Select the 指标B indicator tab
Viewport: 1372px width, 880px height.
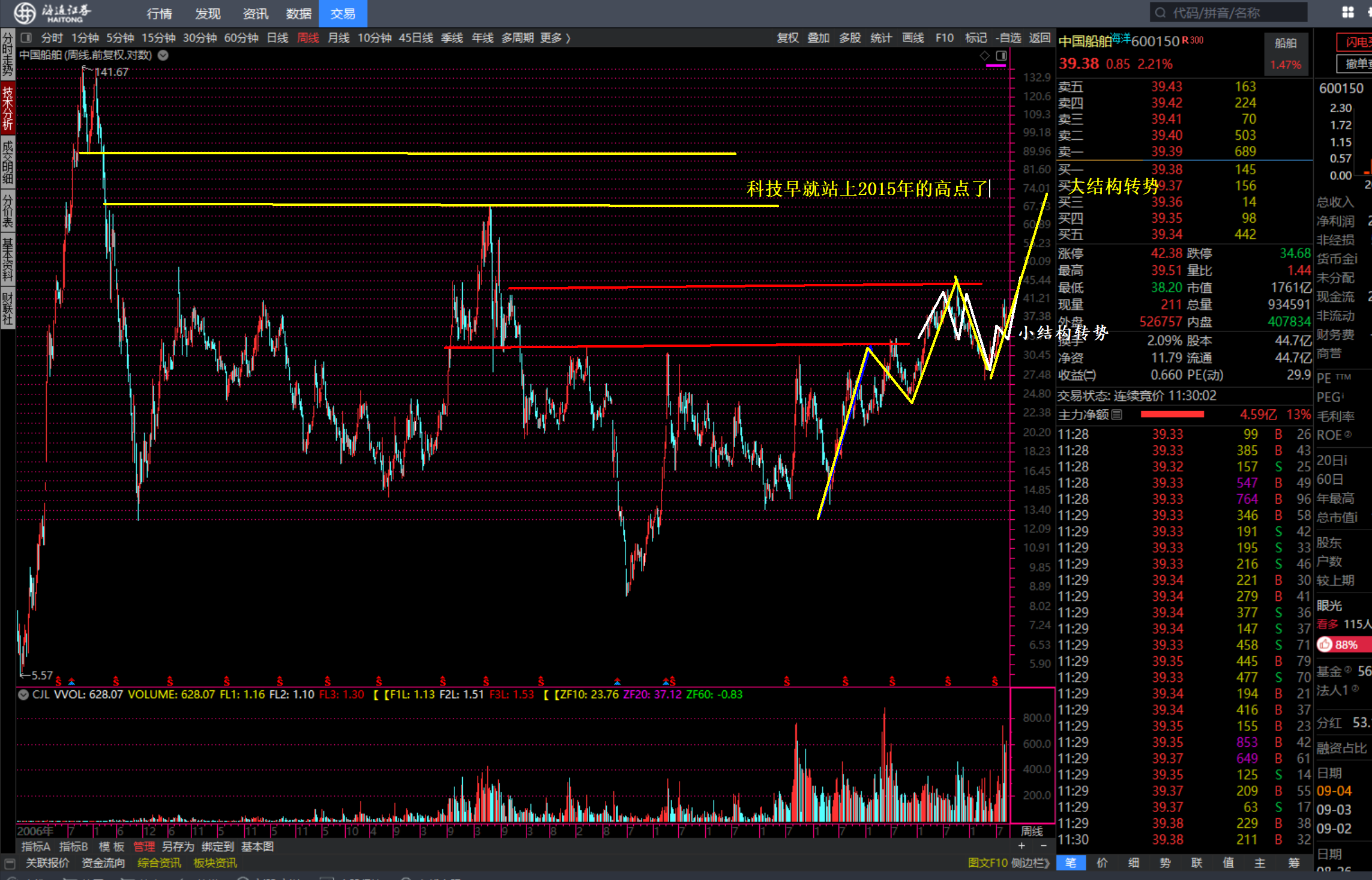pos(74,846)
